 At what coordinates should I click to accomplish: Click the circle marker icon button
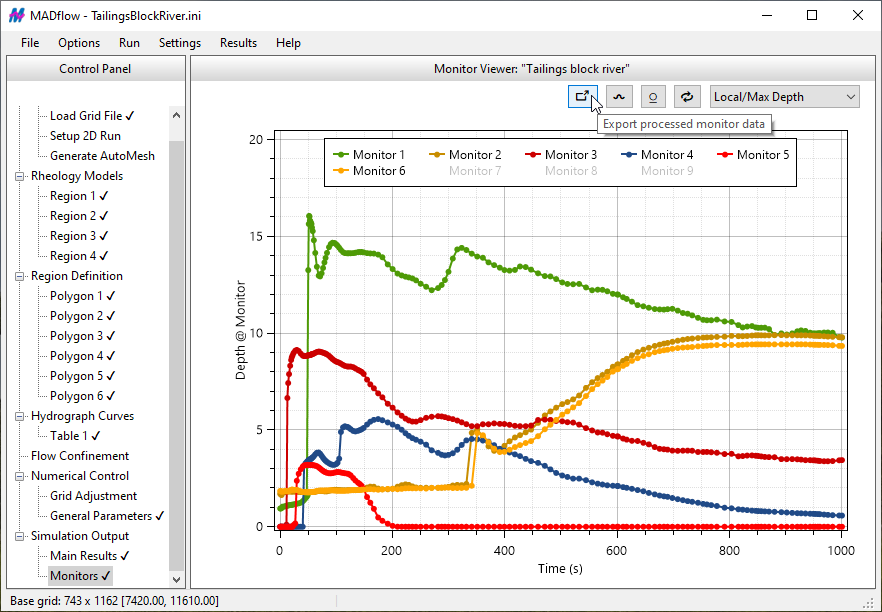[x=653, y=97]
